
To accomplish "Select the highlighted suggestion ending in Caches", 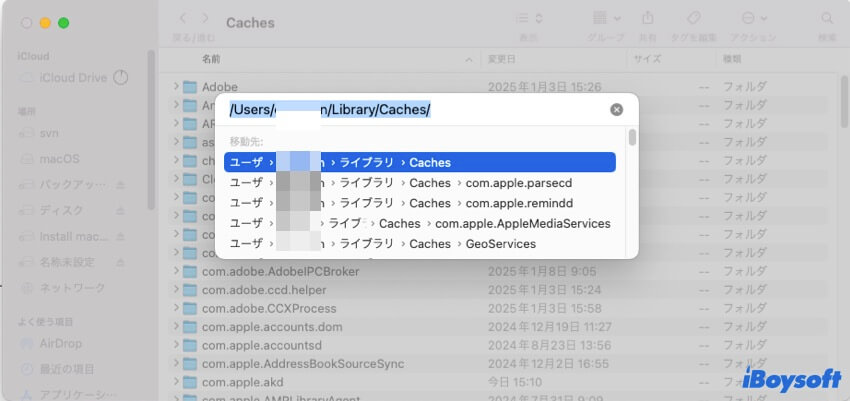I will point(420,163).
